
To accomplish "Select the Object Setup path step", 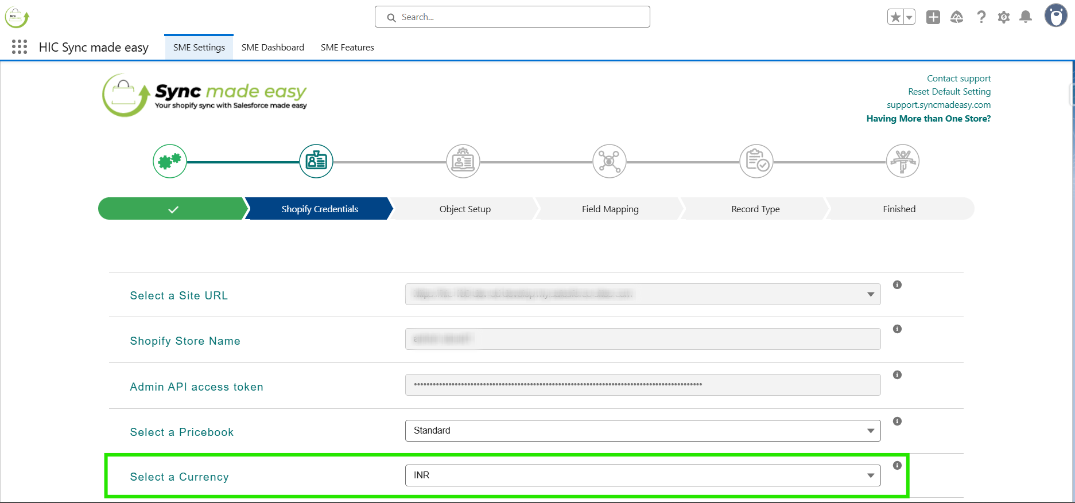I will tap(465, 209).
